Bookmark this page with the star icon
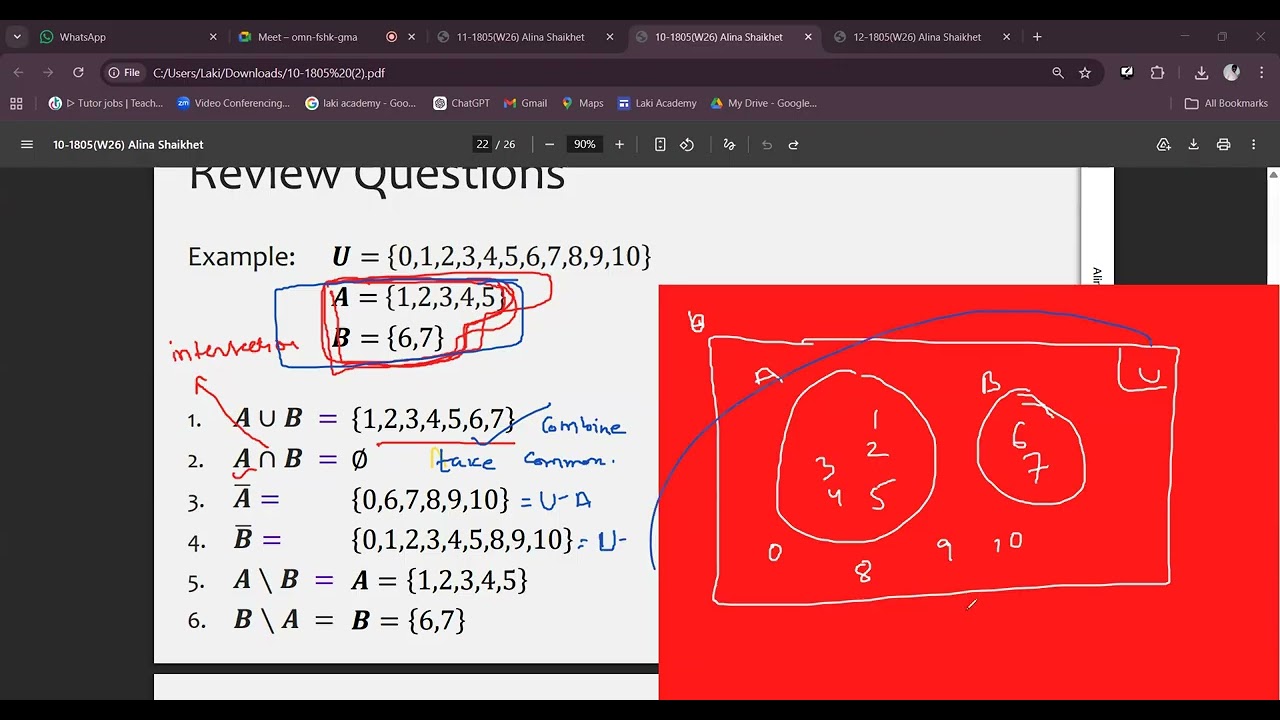 1085,73
